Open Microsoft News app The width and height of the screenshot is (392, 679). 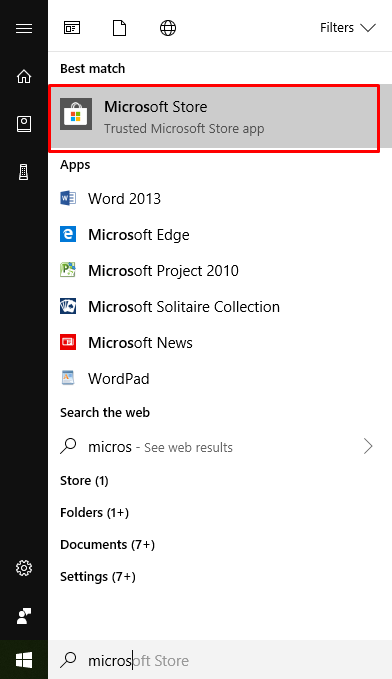pos(220,343)
